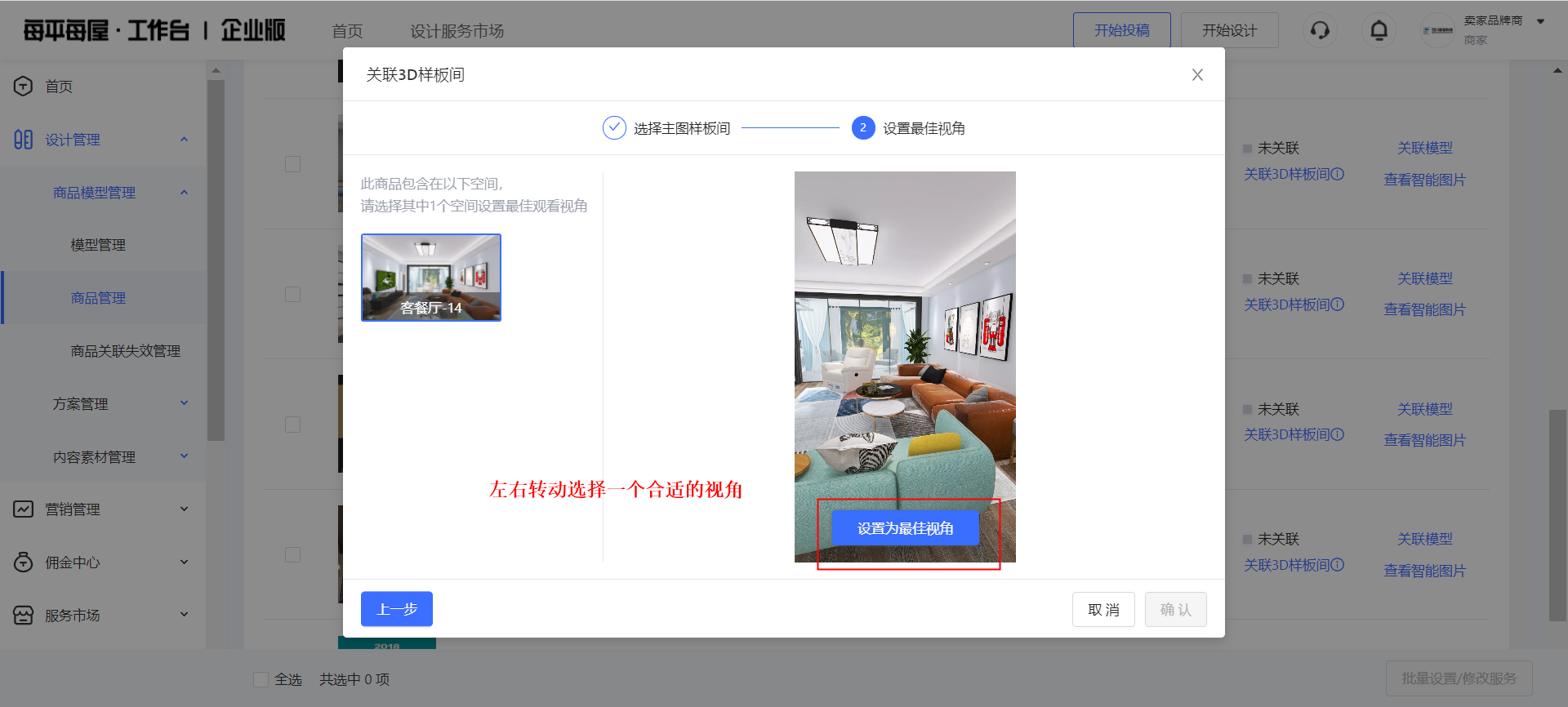This screenshot has width=1568, height=707.
Task: Click the 确认 button
Action: coord(1175,610)
